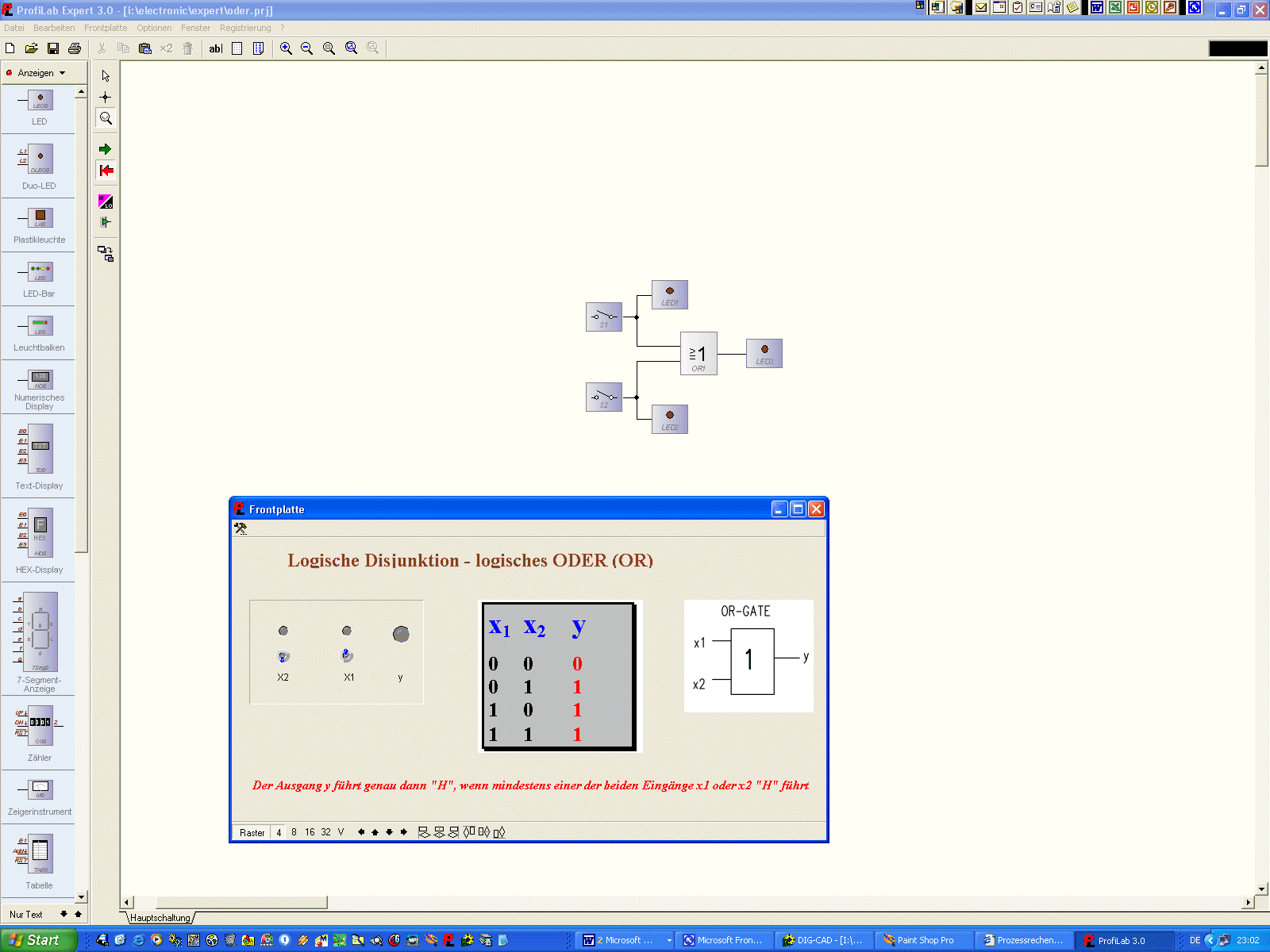
Task: Set raster size to 8
Action: [294, 832]
